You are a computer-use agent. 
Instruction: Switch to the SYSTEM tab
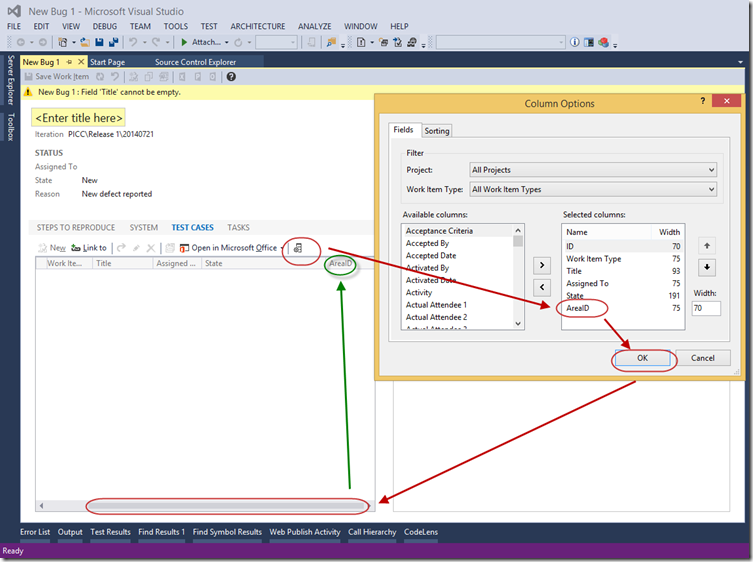[144, 228]
